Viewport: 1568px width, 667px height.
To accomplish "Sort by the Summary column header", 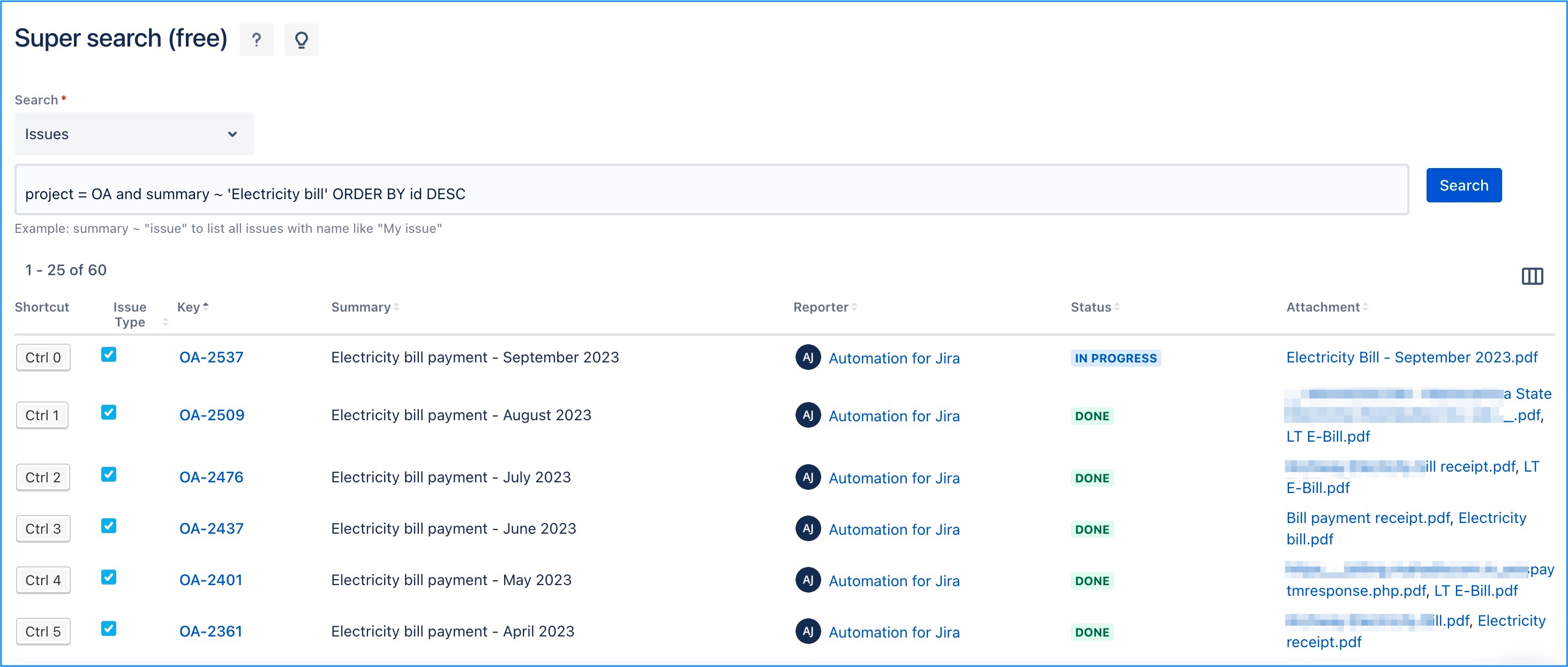I will 365,307.
